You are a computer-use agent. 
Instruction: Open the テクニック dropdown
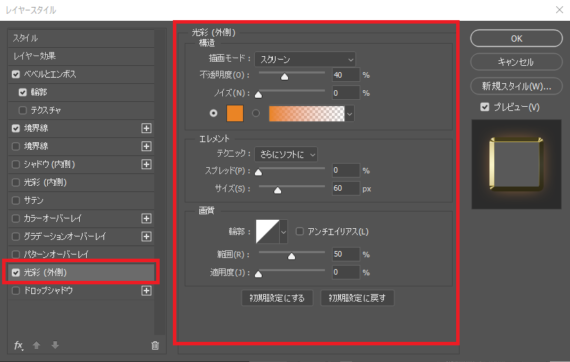coord(286,154)
